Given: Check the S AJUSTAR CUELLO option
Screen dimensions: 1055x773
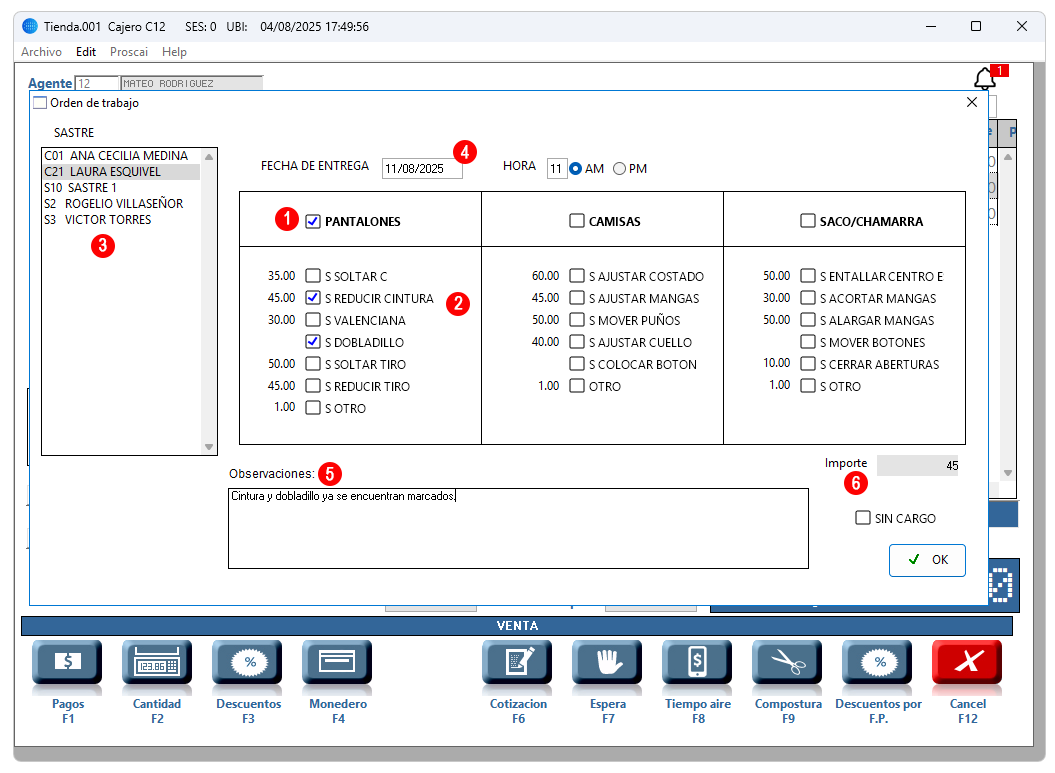Looking at the screenshot, I should click(x=577, y=342).
